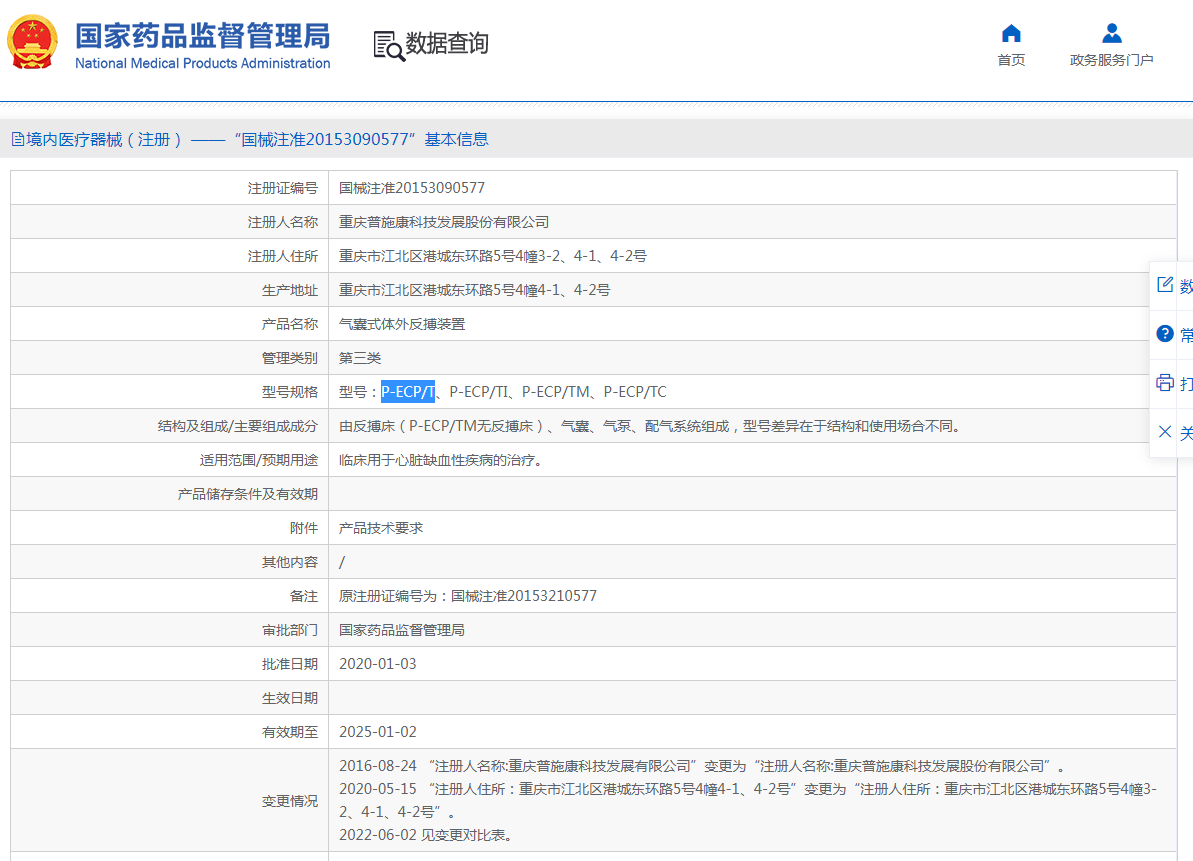Click the X close icon in side panel
Viewport: 1193px width, 861px height.
1165,432
